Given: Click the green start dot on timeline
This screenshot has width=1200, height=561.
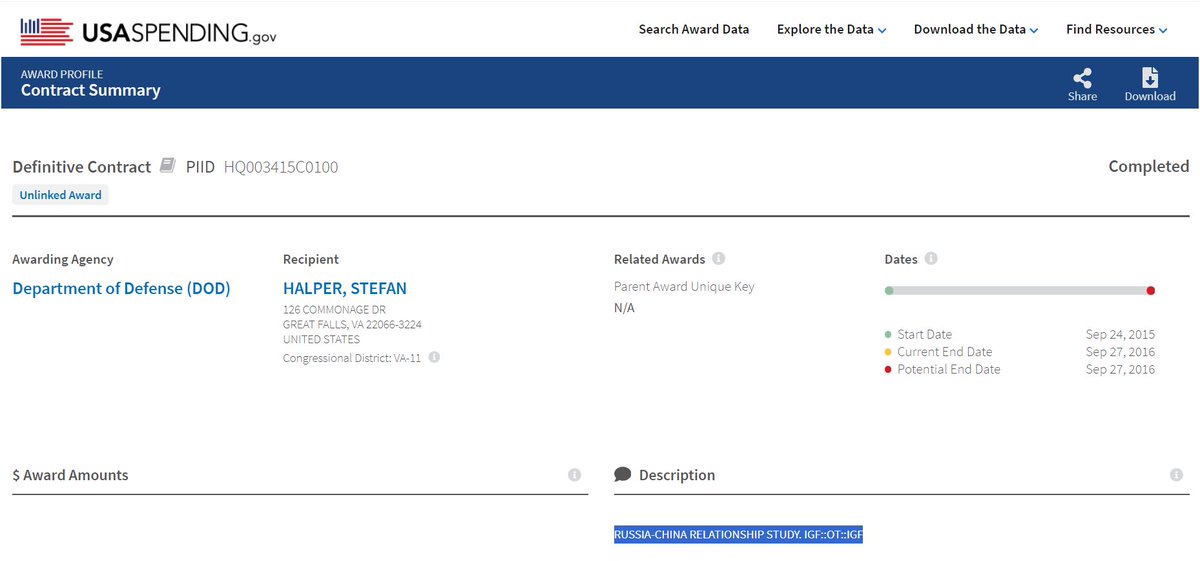Looking at the screenshot, I should pyautogui.click(x=889, y=291).
